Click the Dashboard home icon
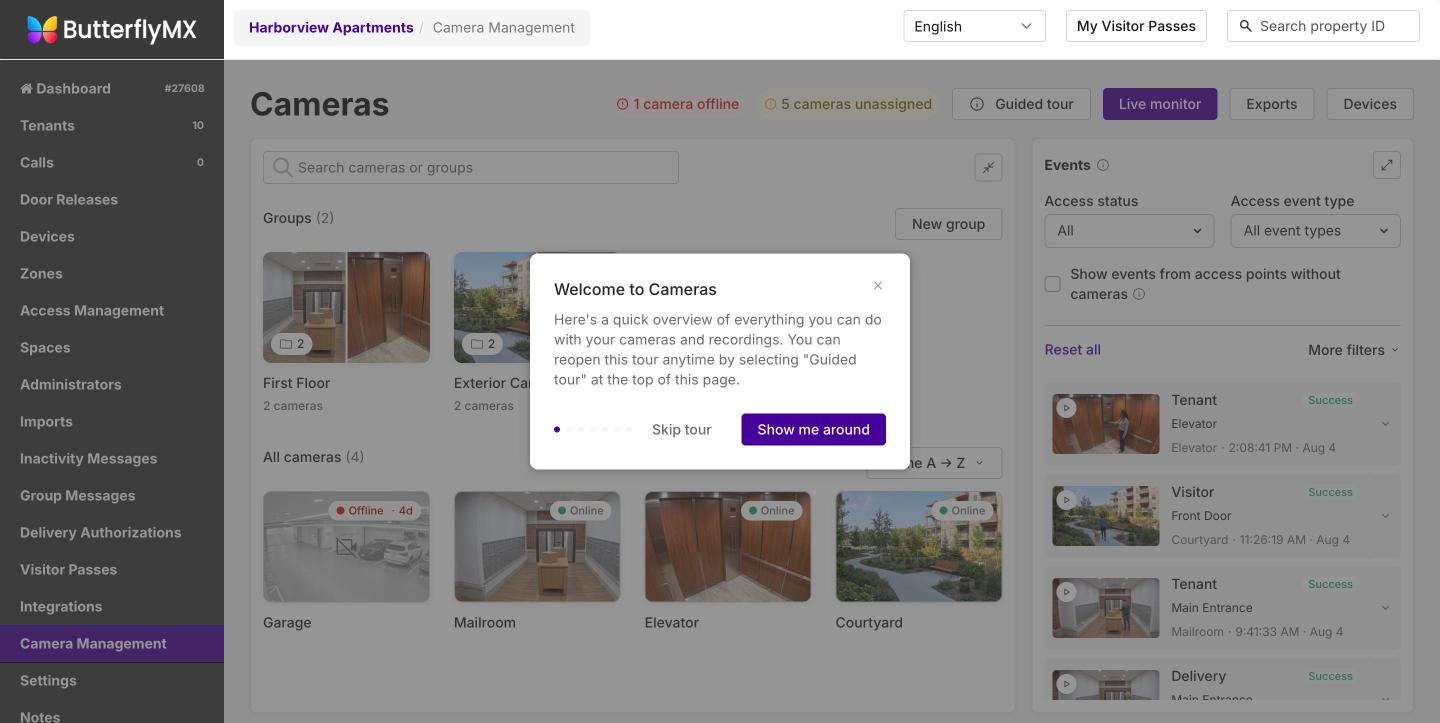Screen dimensions: 1440x723 point(26,88)
